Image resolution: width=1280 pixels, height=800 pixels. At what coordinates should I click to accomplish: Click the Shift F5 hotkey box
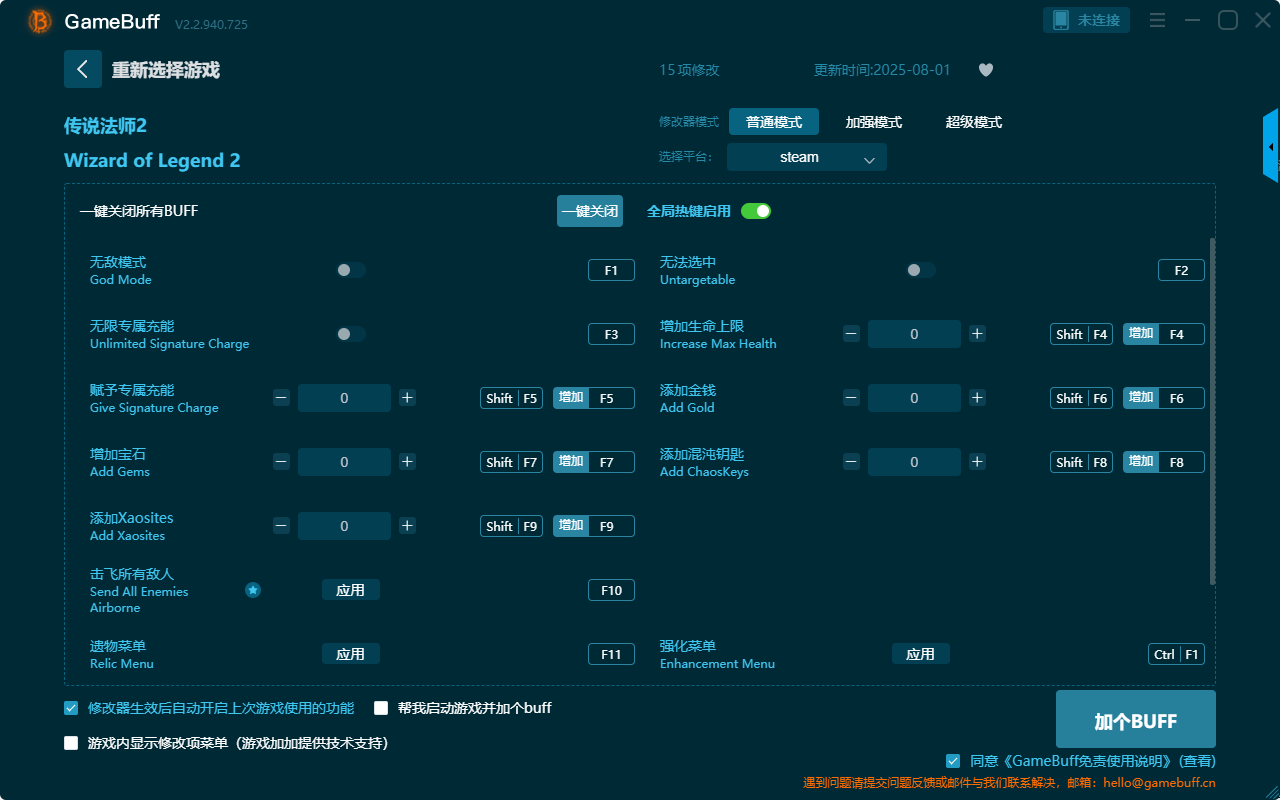511,398
